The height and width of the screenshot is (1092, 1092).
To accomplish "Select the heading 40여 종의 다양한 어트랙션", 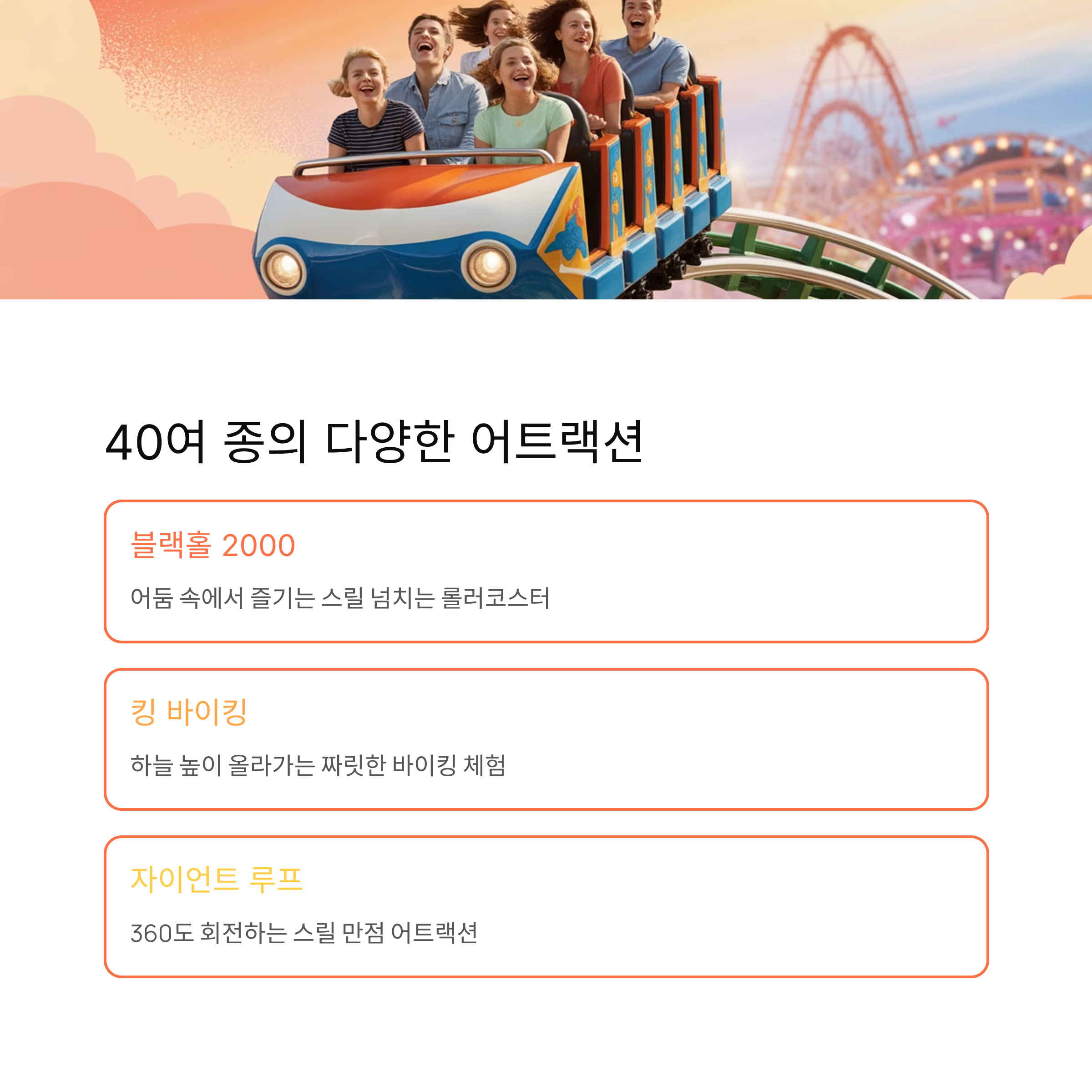I will tap(374, 441).
